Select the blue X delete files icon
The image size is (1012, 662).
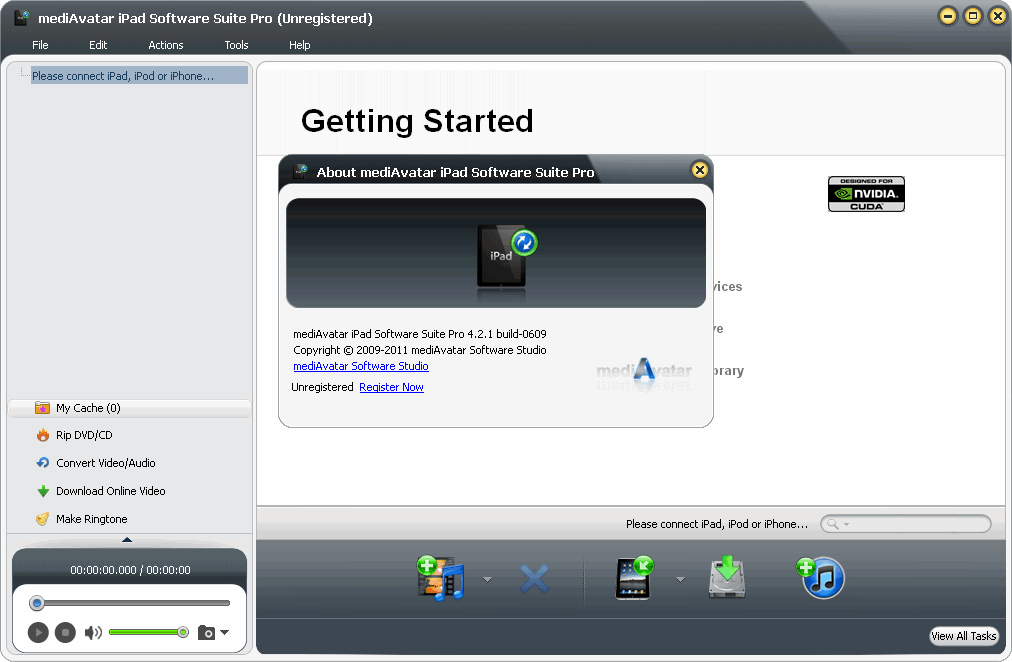pyautogui.click(x=535, y=578)
